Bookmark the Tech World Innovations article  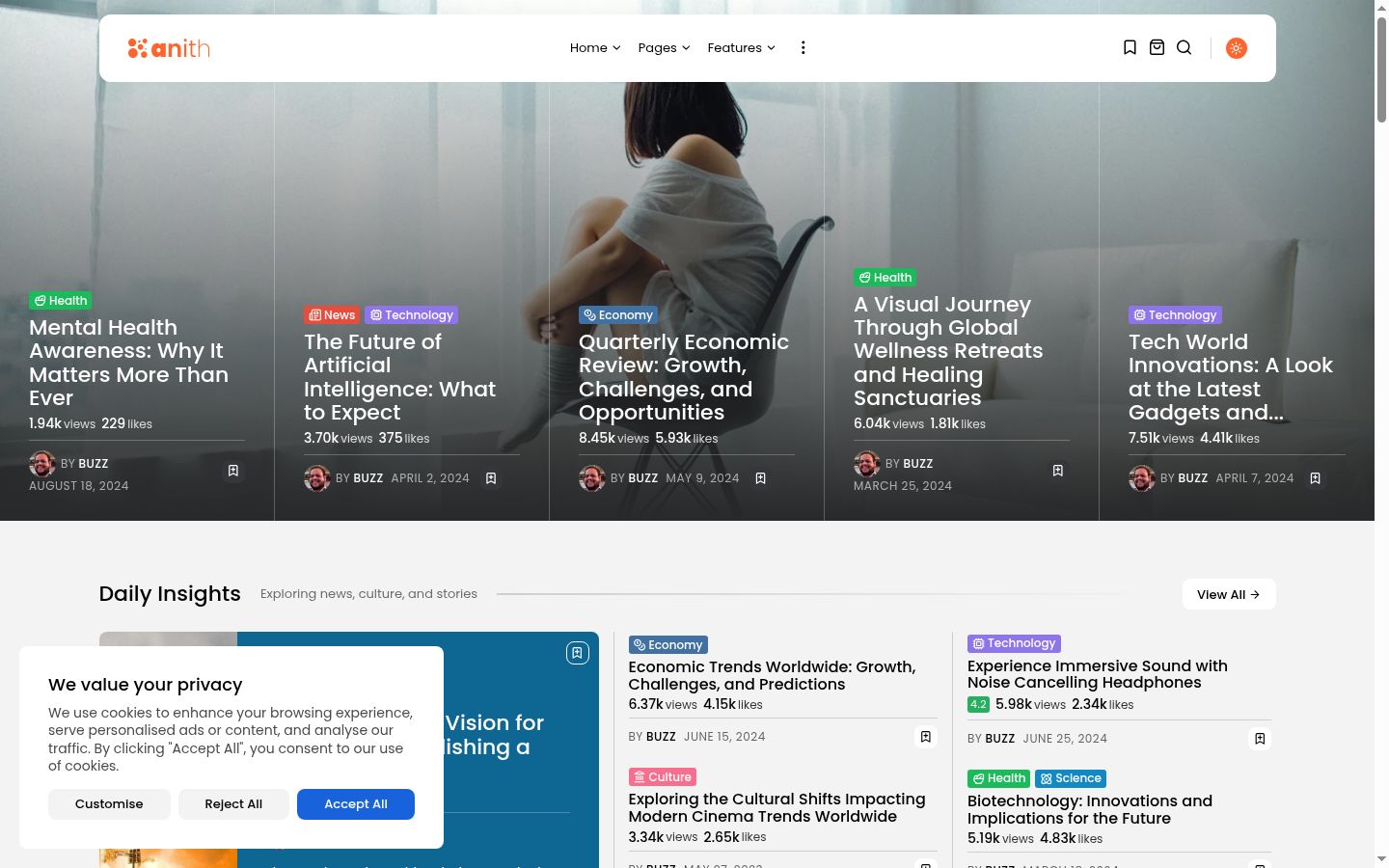(1315, 478)
